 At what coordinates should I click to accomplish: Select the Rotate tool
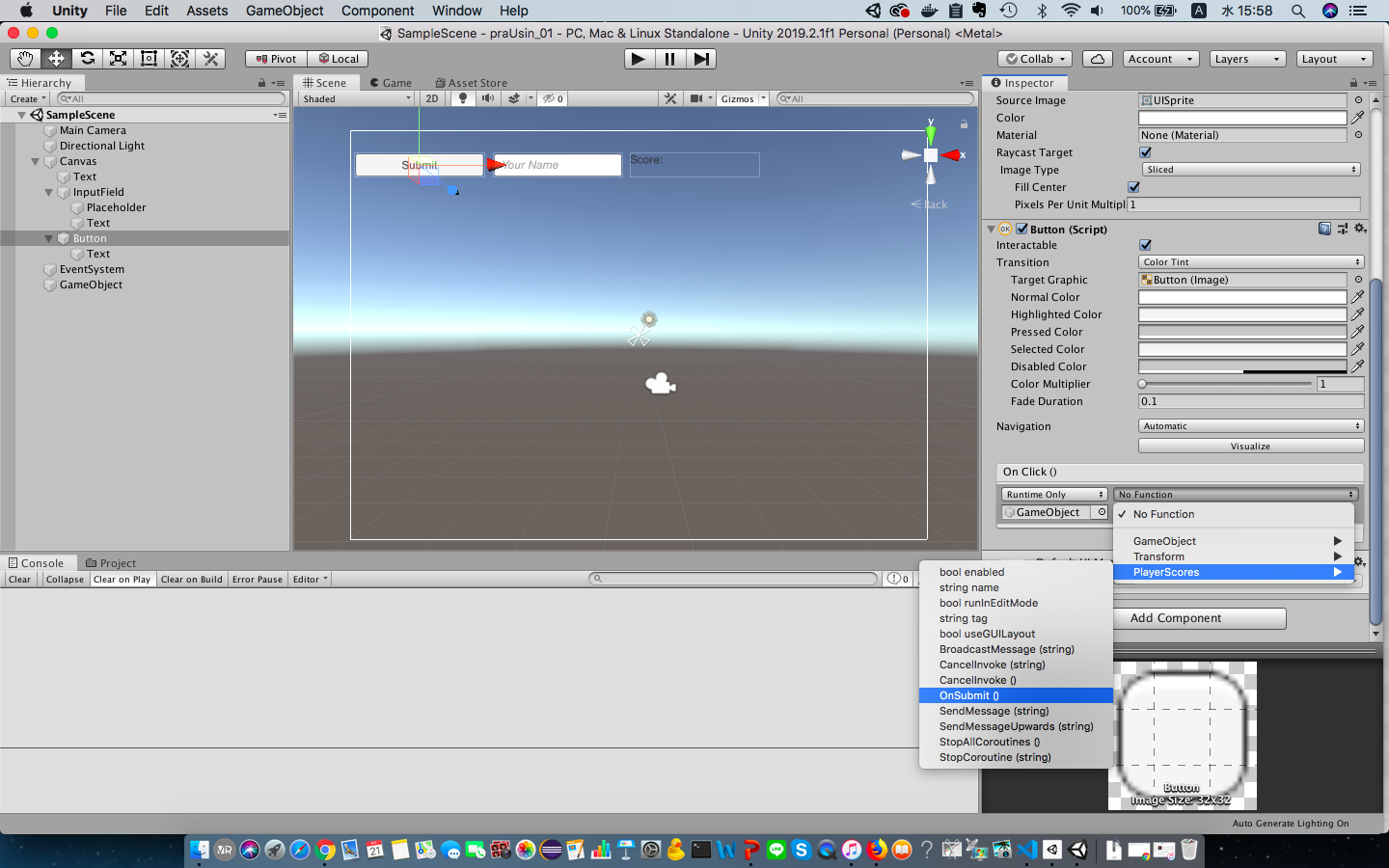point(87,59)
